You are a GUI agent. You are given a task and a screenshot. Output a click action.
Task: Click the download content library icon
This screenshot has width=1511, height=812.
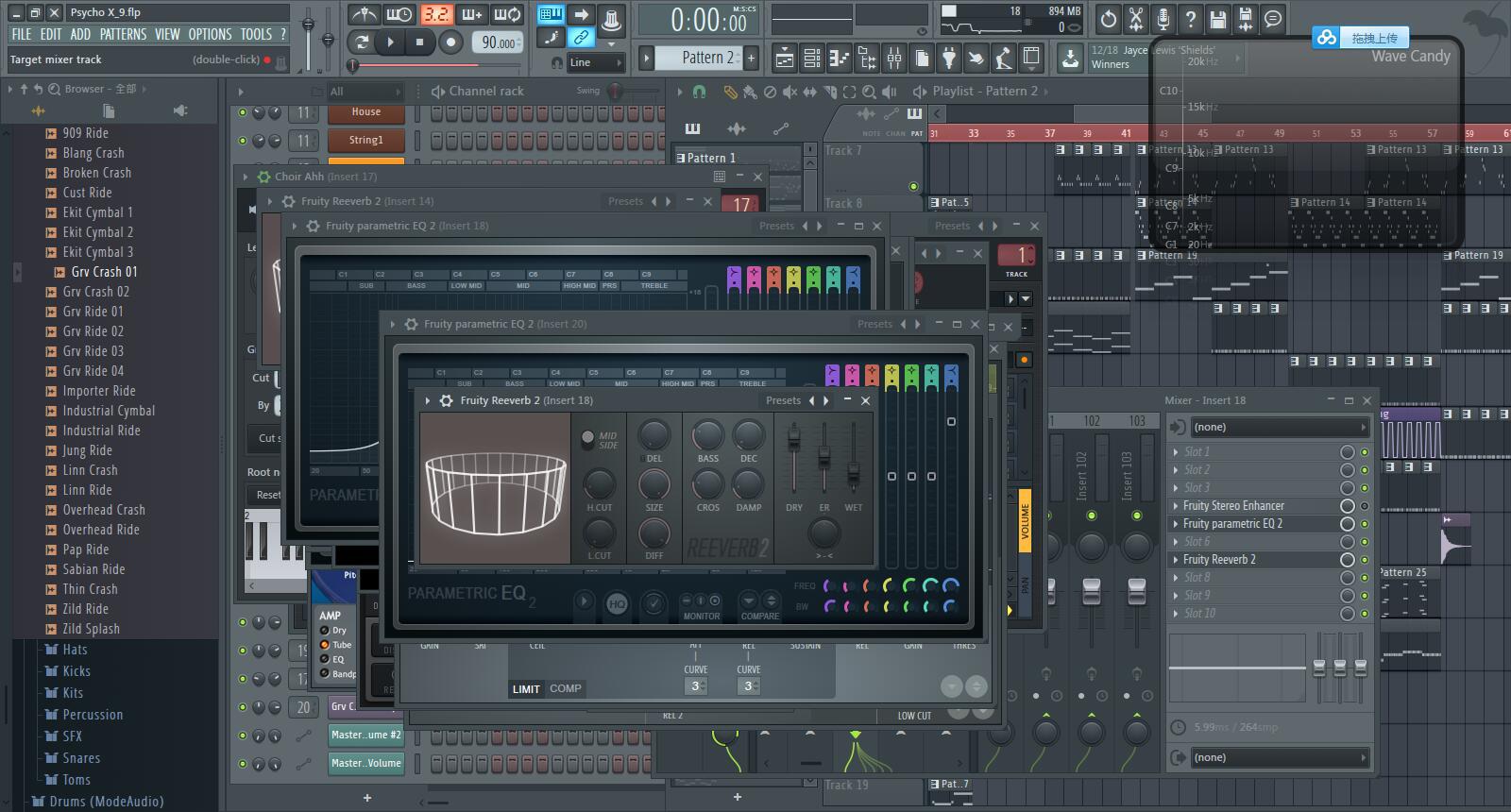[x=1069, y=59]
